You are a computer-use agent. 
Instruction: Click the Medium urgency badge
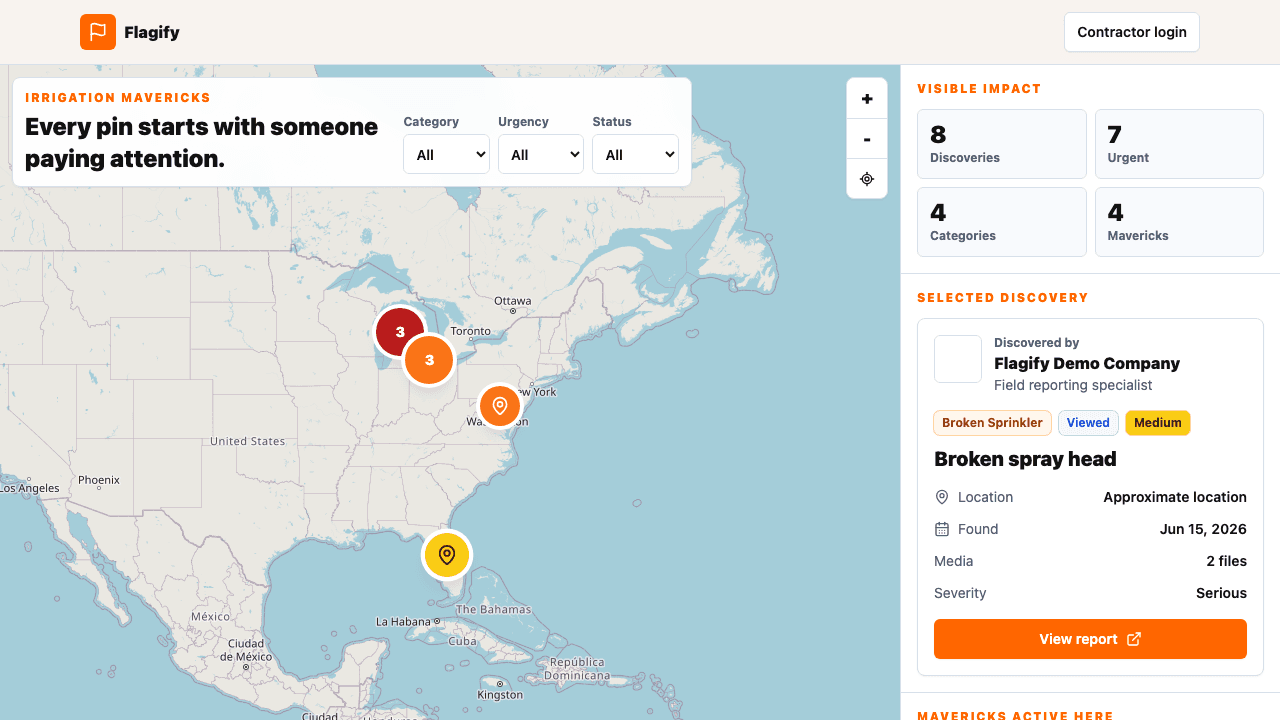pos(1158,423)
